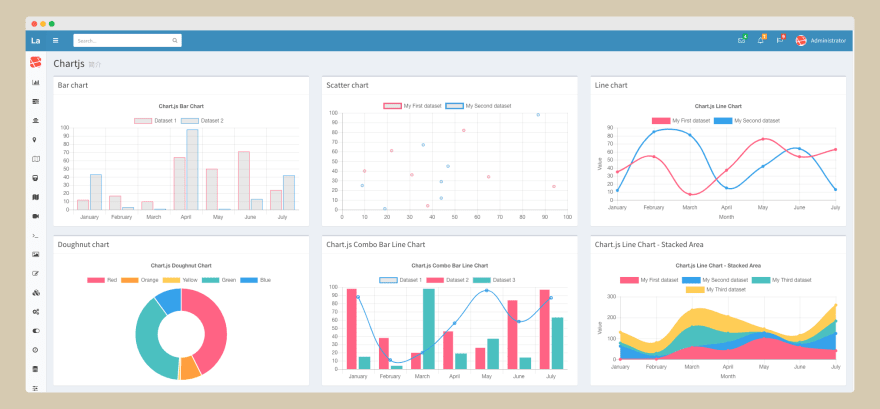The width and height of the screenshot is (880, 409).
Task: Click the La brand logo link
Action: [x=36, y=41]
